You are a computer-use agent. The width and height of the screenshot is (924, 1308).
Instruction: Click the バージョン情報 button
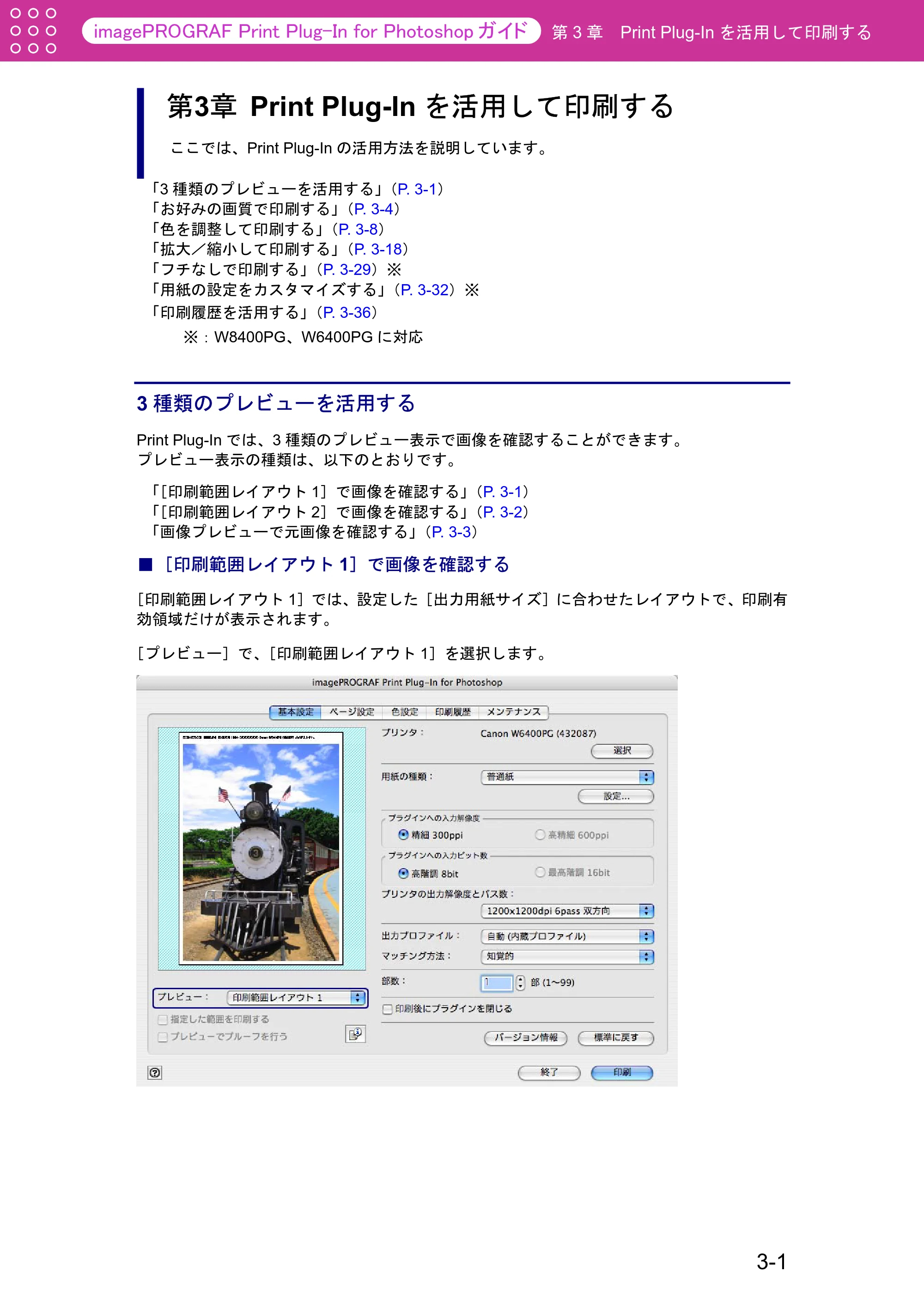pos(526,1038)
